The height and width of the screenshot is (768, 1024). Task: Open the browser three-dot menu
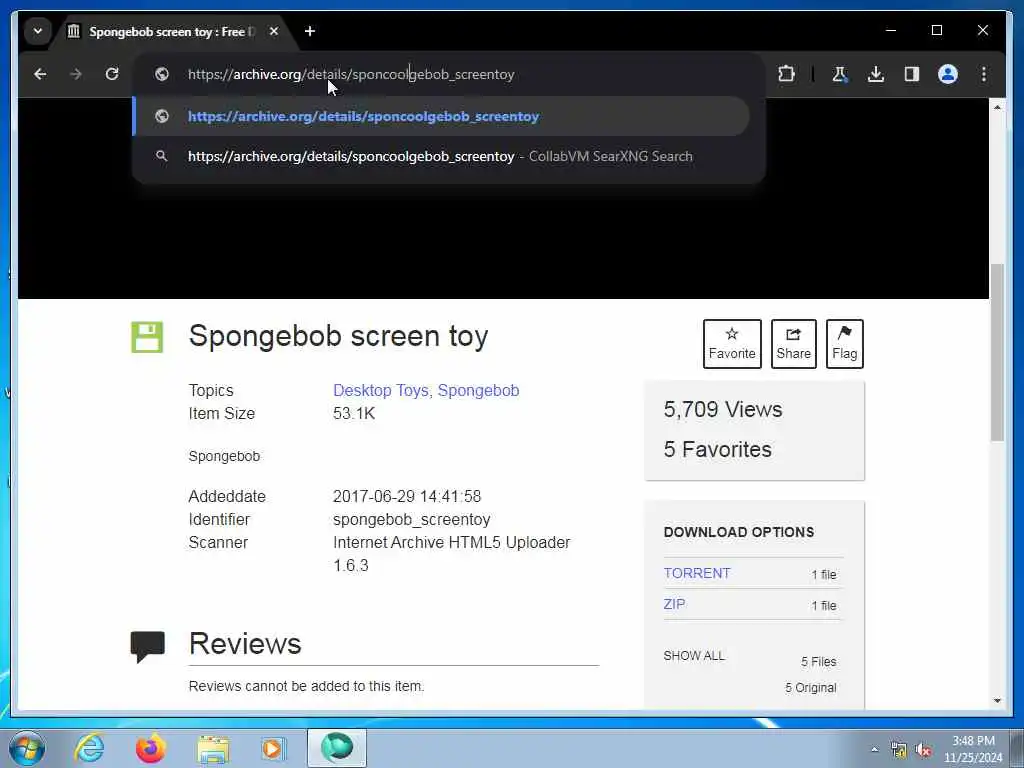click(984, 74)
